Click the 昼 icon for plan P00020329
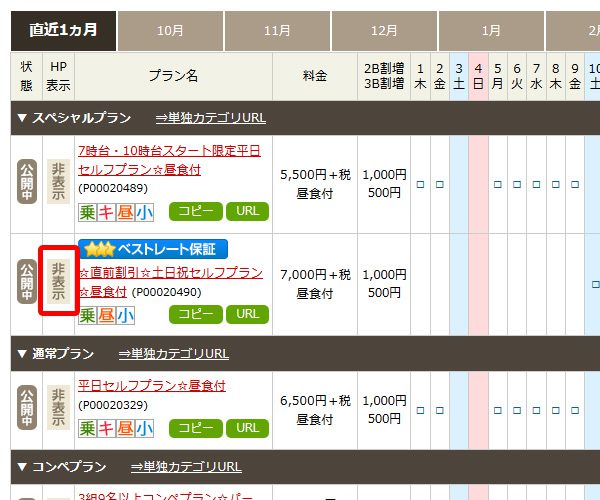 click(125, 428)
